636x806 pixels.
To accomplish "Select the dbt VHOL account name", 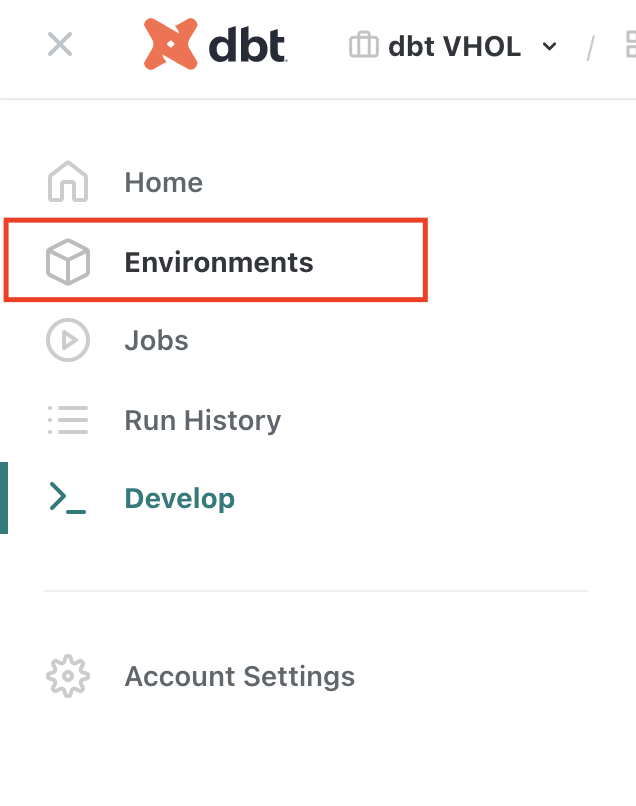I will pyautogui.click(x=454, y=46).
